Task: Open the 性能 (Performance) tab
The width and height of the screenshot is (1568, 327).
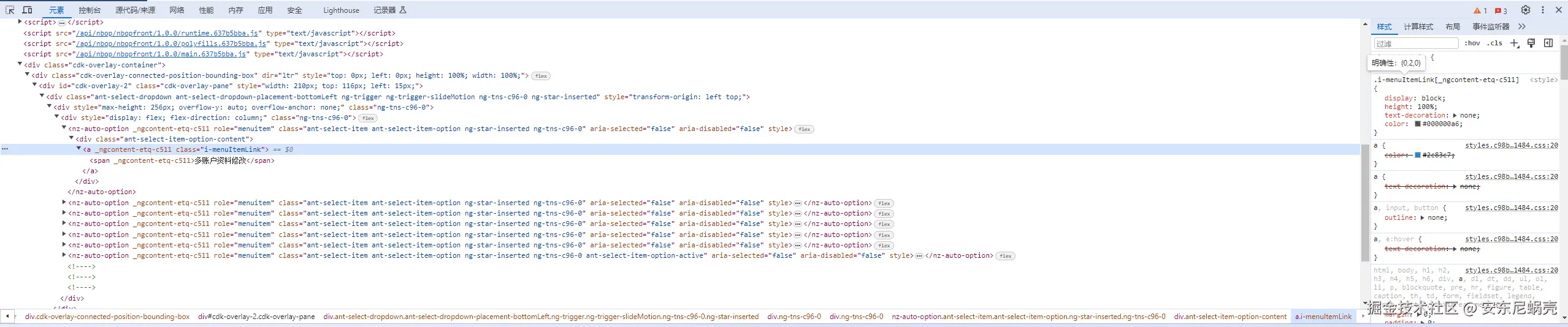Action: point(206,10)
